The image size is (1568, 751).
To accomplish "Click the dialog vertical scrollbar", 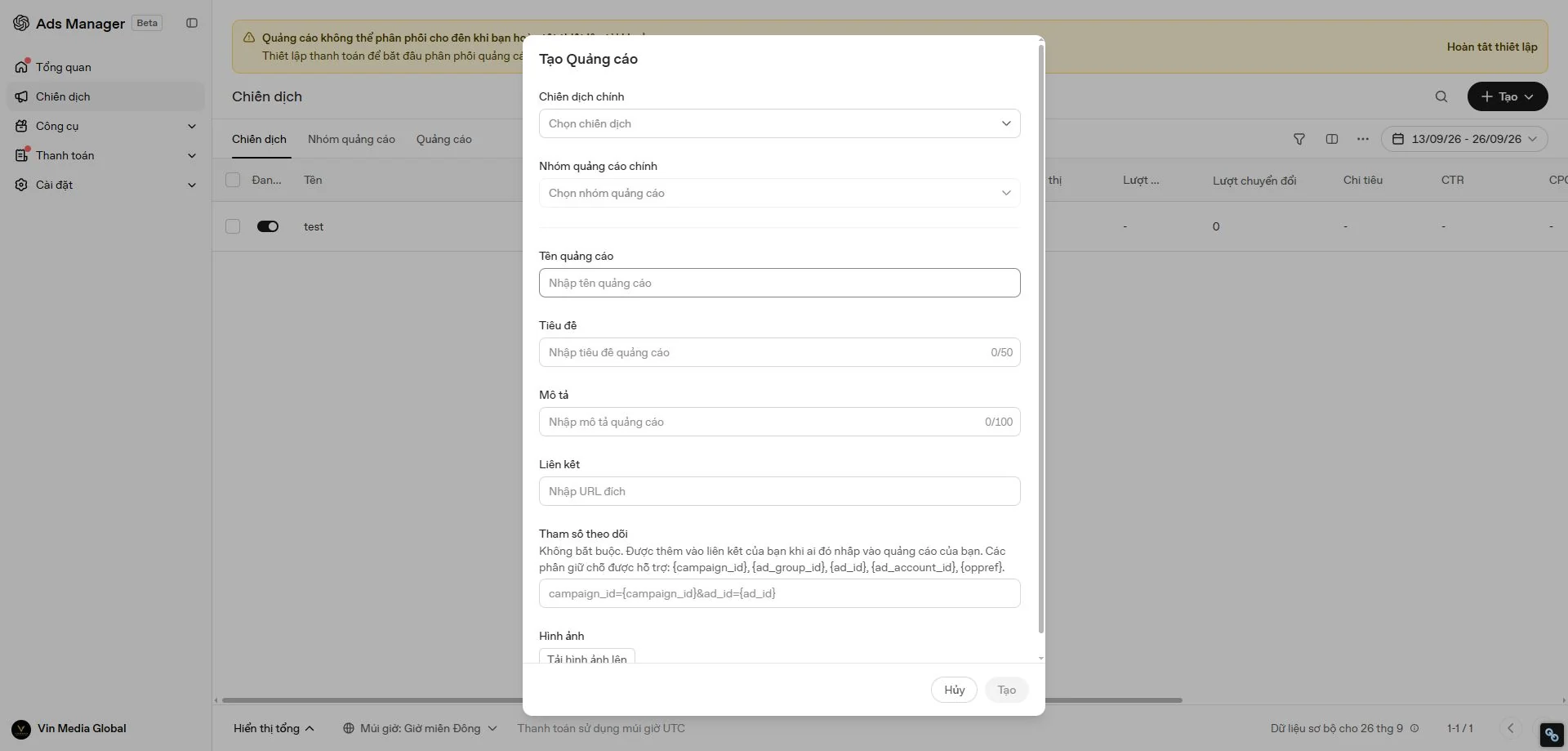I will 1040,338.
